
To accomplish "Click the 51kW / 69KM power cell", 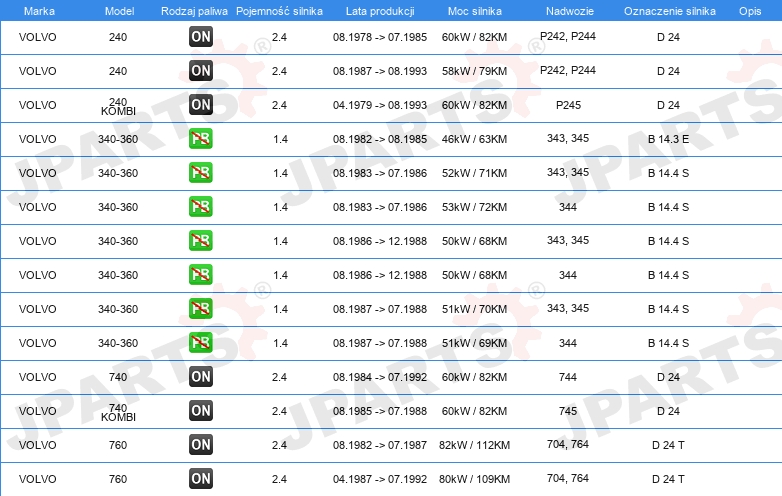I will [x=474, y=343].
